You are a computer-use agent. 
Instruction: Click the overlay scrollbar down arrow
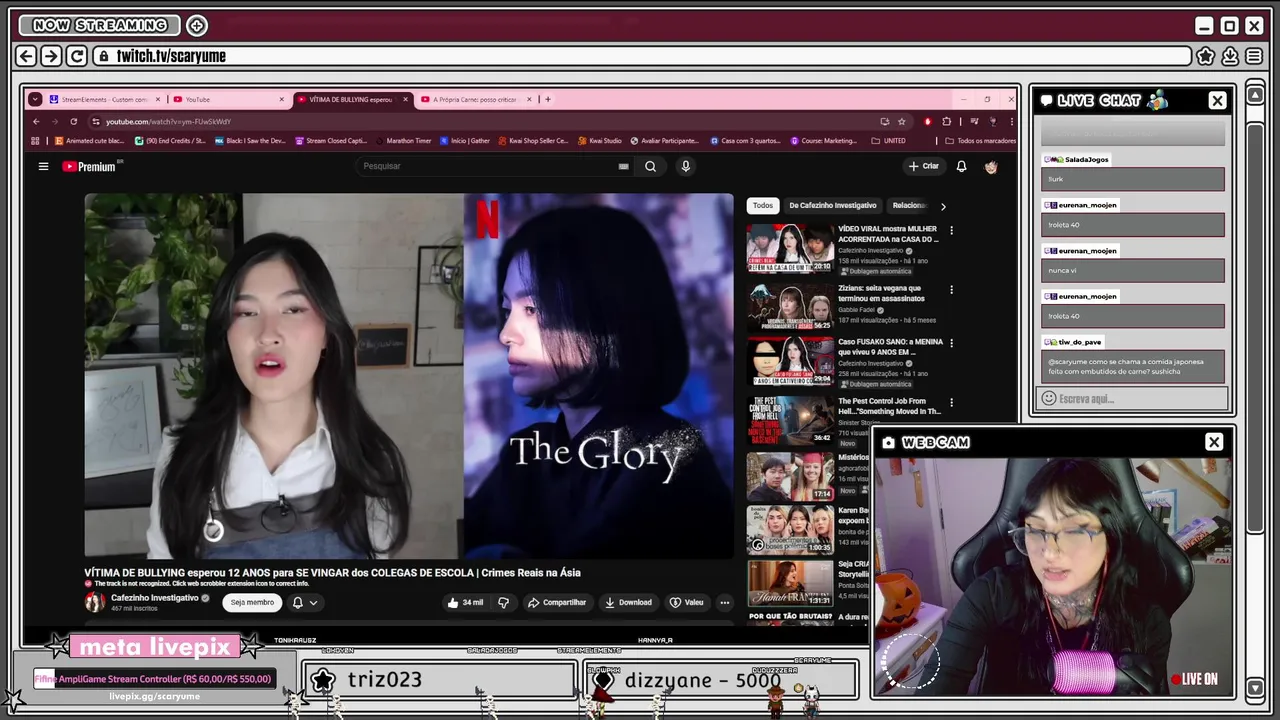[x=1255, y=688]
